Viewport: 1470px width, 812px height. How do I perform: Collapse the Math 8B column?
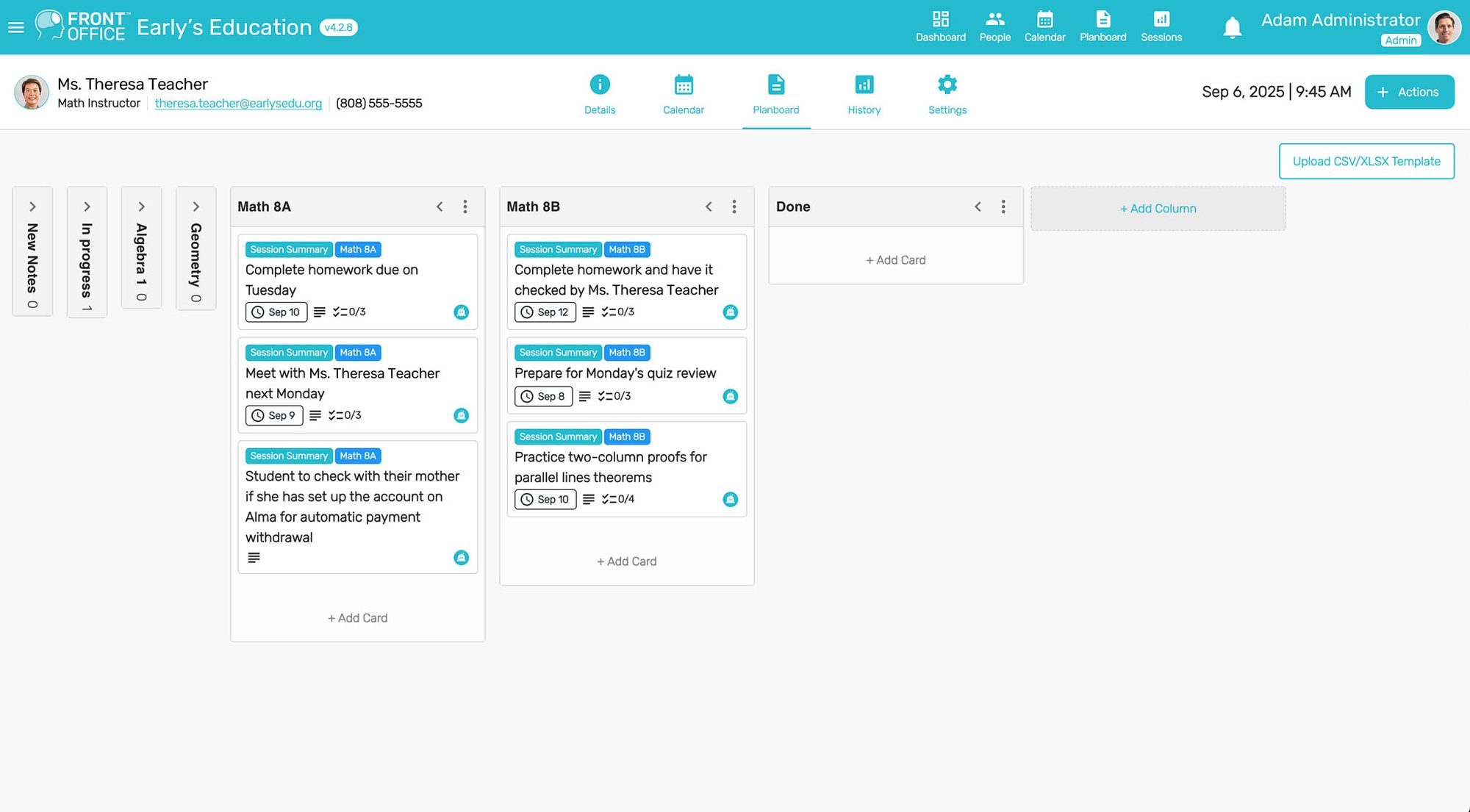tap(709, 206)
